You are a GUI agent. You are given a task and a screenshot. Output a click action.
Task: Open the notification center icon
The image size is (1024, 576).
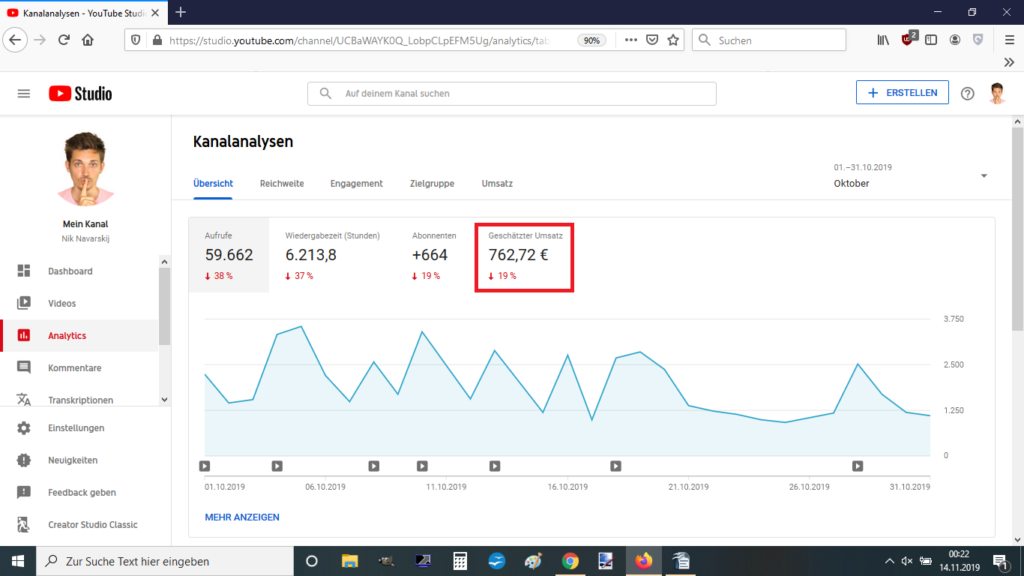point(1000,561)
